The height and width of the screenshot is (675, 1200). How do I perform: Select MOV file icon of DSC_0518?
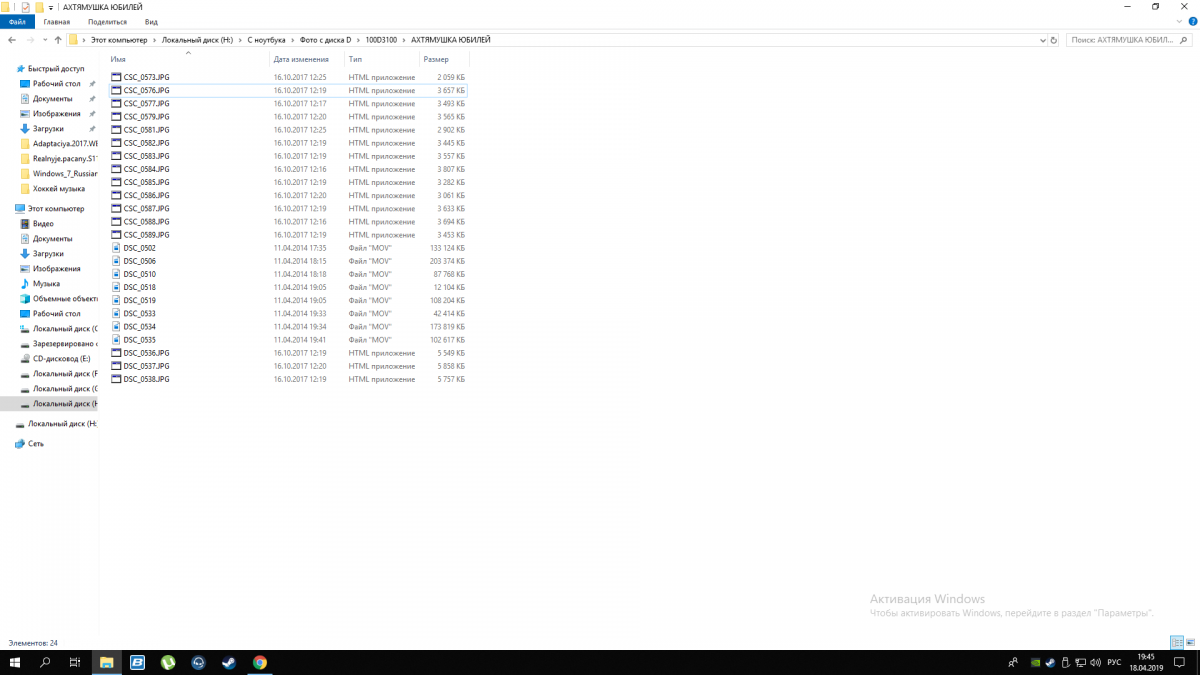(x=116, y=288)
